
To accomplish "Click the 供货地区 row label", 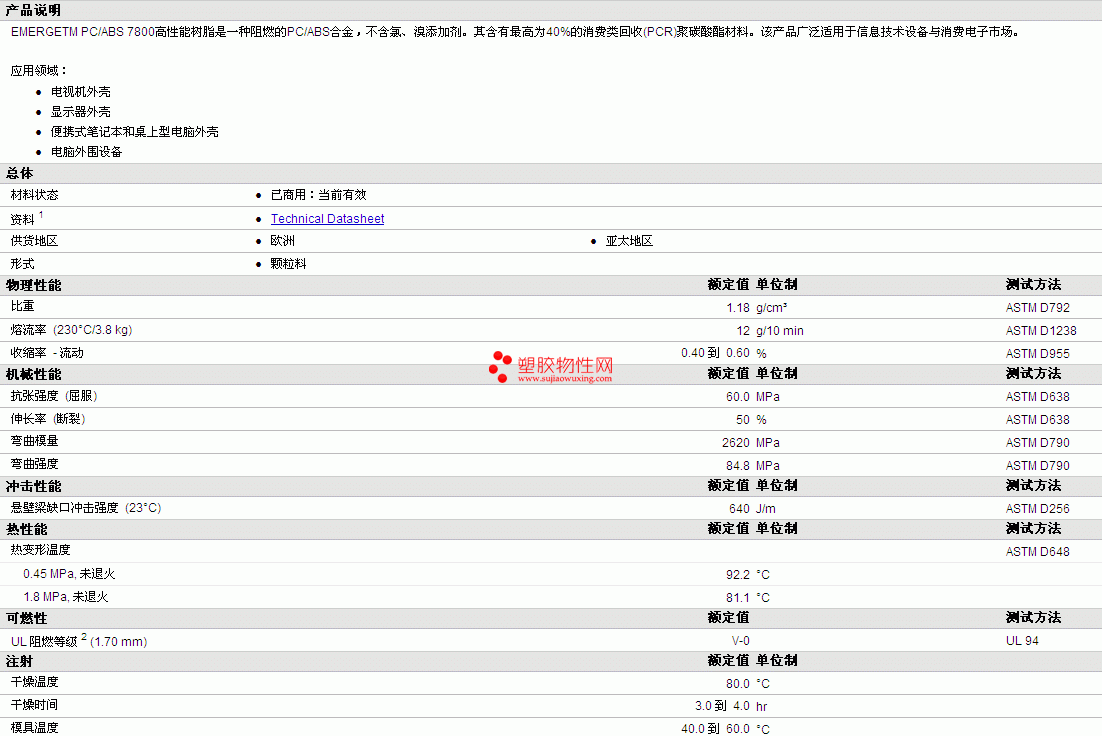I will click(x=34, y=240).
